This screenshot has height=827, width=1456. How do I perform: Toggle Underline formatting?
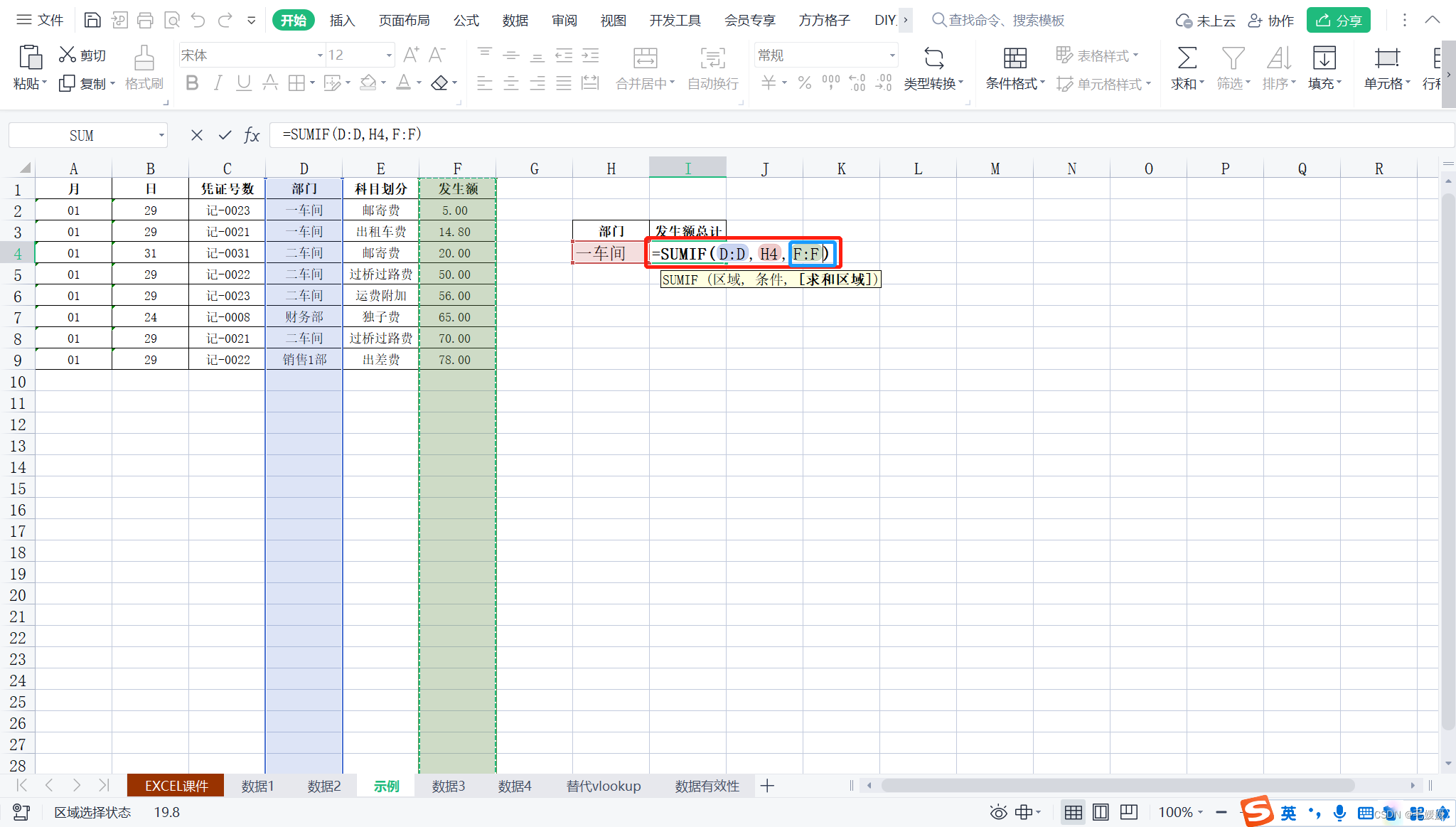click(x=243, y=83)
